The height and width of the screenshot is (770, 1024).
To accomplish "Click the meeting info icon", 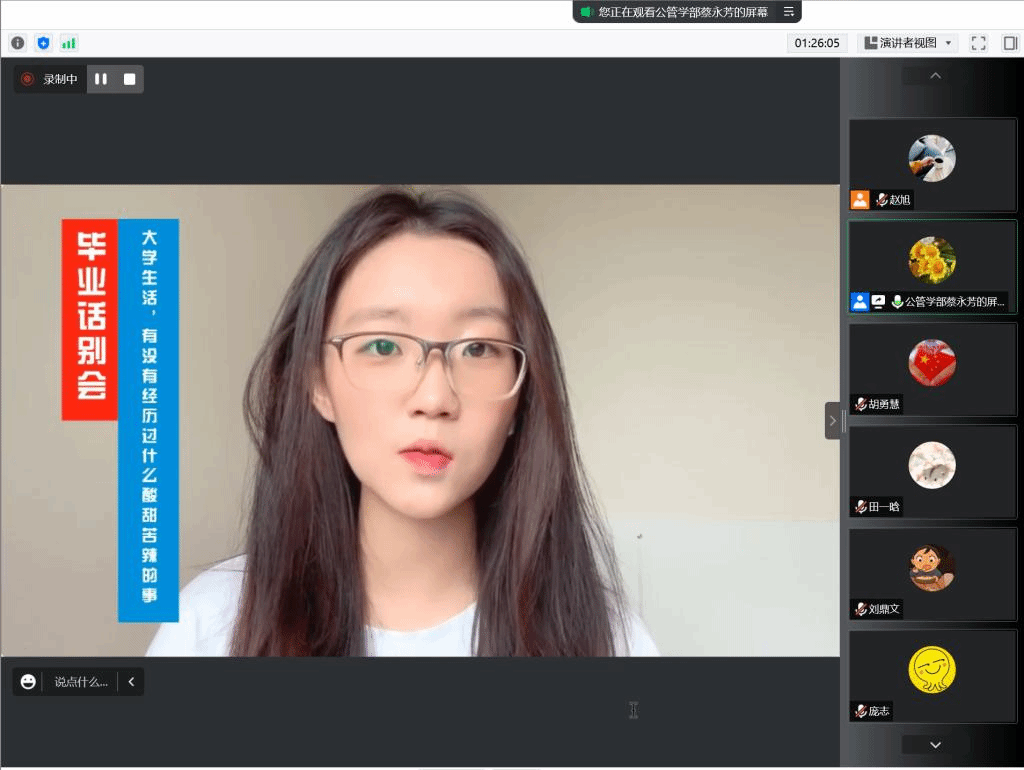I will 17,43.
